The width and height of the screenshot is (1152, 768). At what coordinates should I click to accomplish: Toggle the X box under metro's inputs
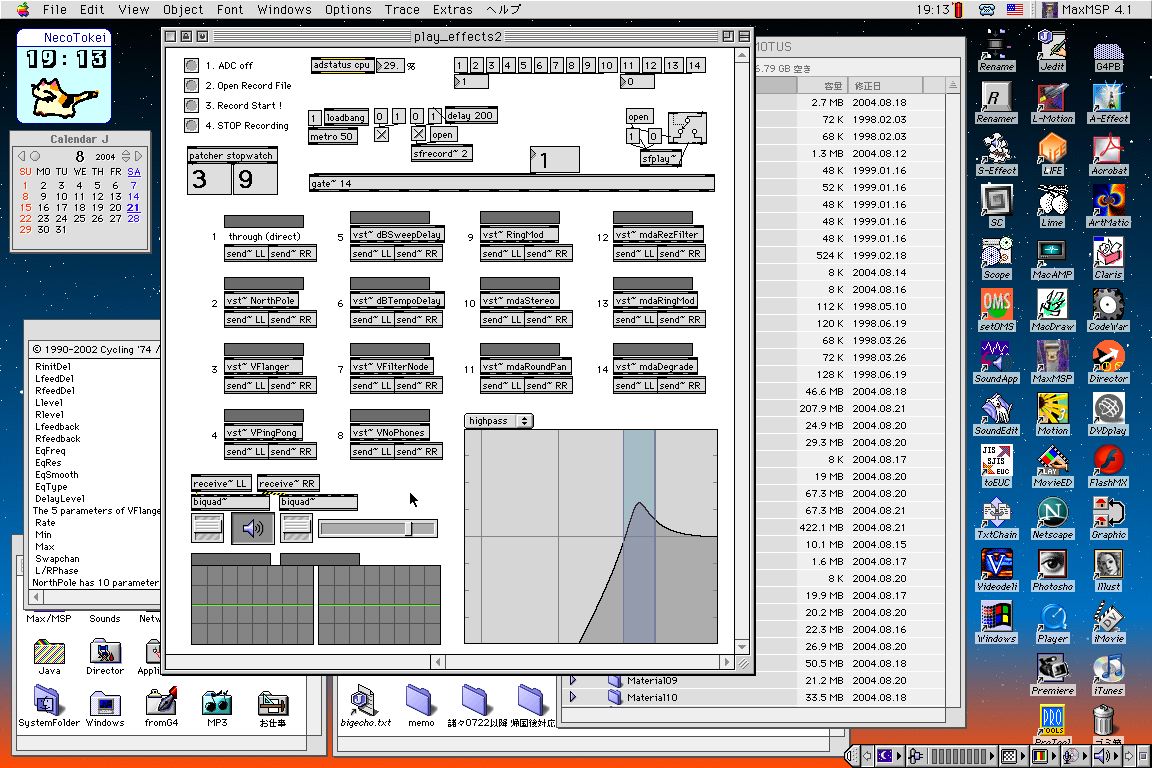[381, 134]
